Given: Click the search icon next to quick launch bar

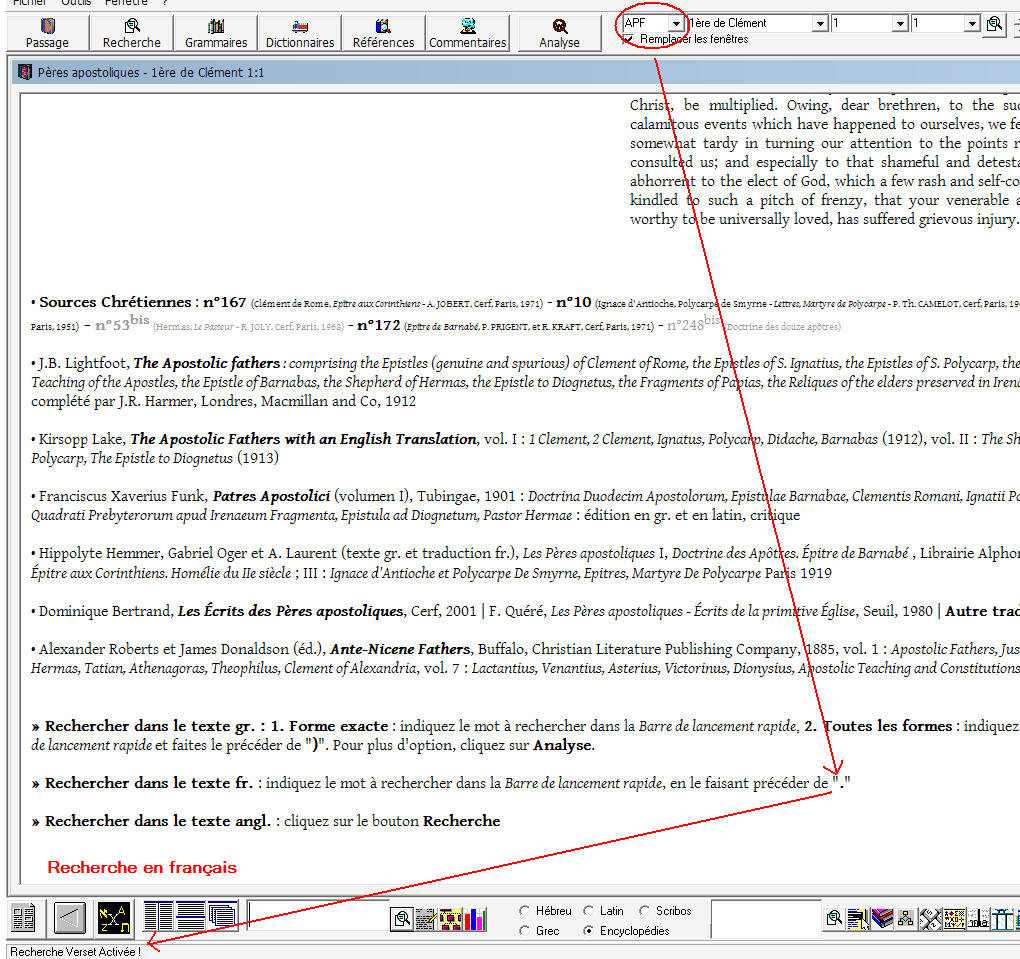Looking at the screenshot, I should tap(402, 919).
